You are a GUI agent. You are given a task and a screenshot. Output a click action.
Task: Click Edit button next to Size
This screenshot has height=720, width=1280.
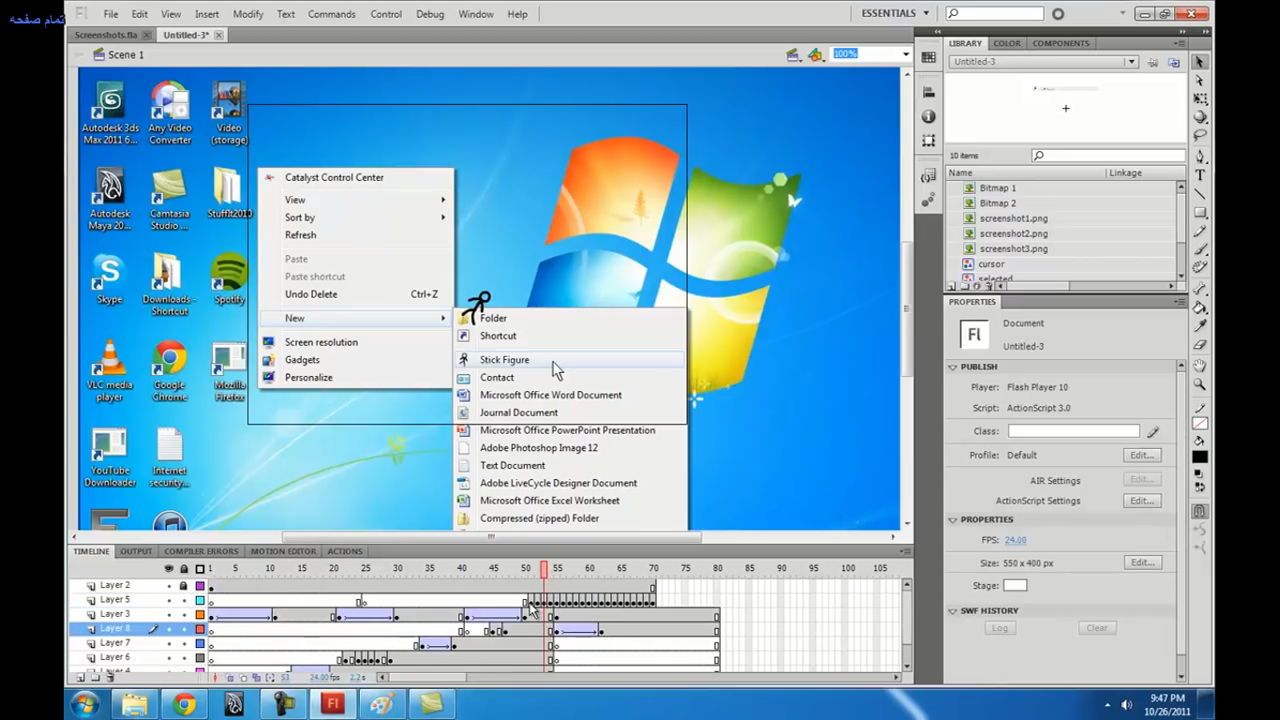click(x=1141, y=563)
